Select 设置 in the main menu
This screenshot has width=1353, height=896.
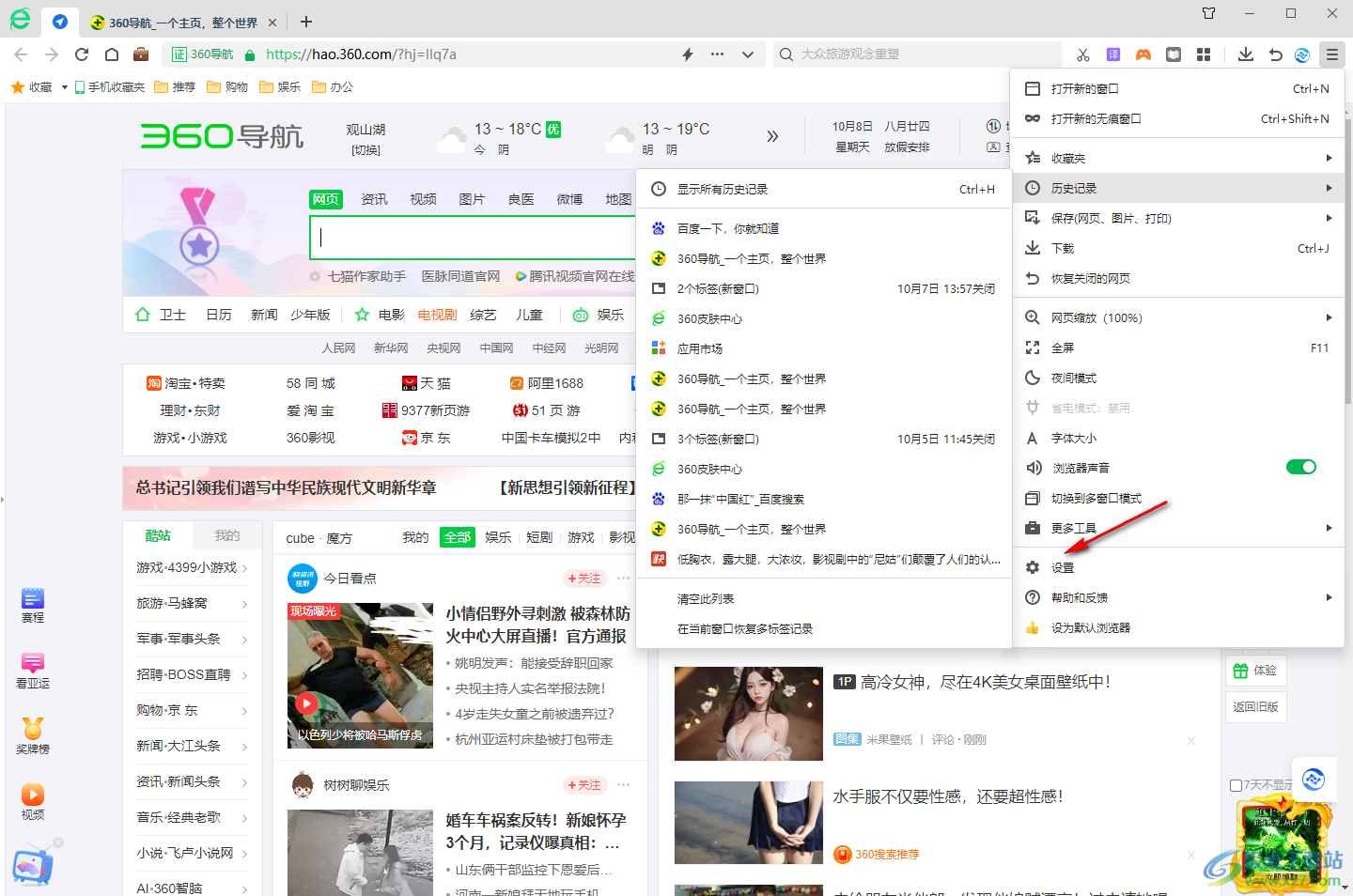point(1177,567)
